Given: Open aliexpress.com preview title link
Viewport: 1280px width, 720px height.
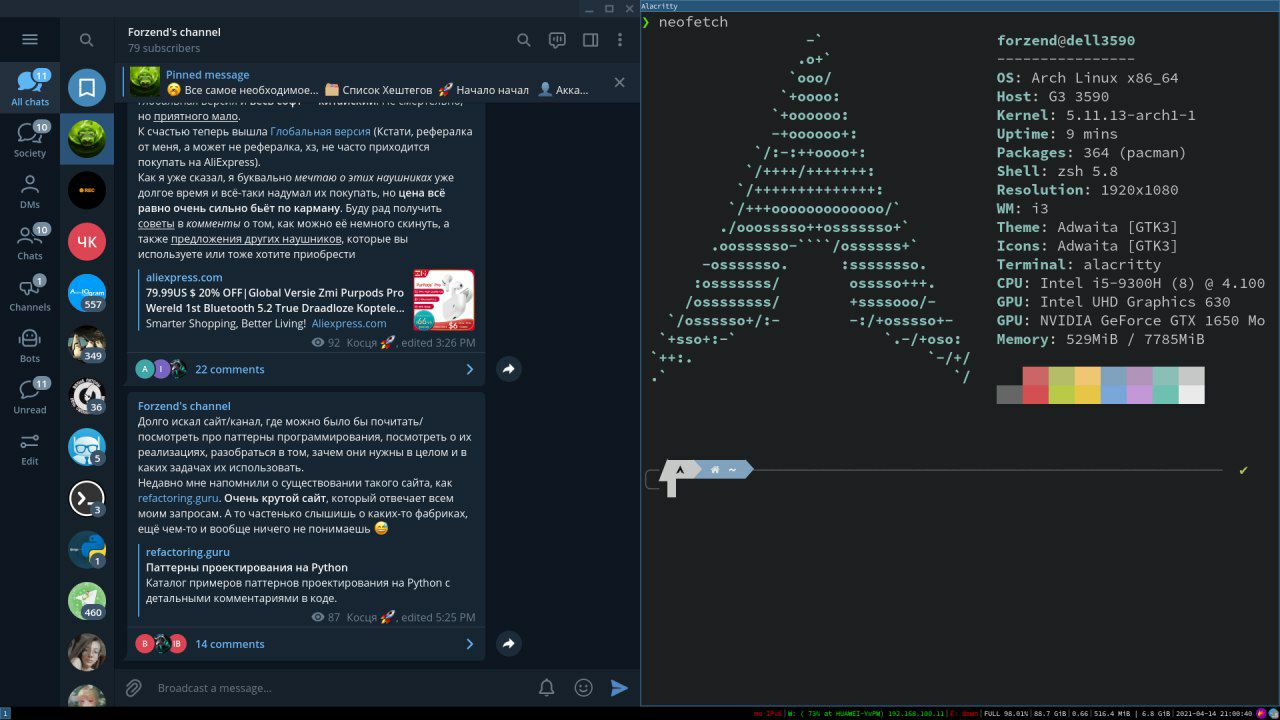Looking at the screenshot, I should tap(184, 277).
